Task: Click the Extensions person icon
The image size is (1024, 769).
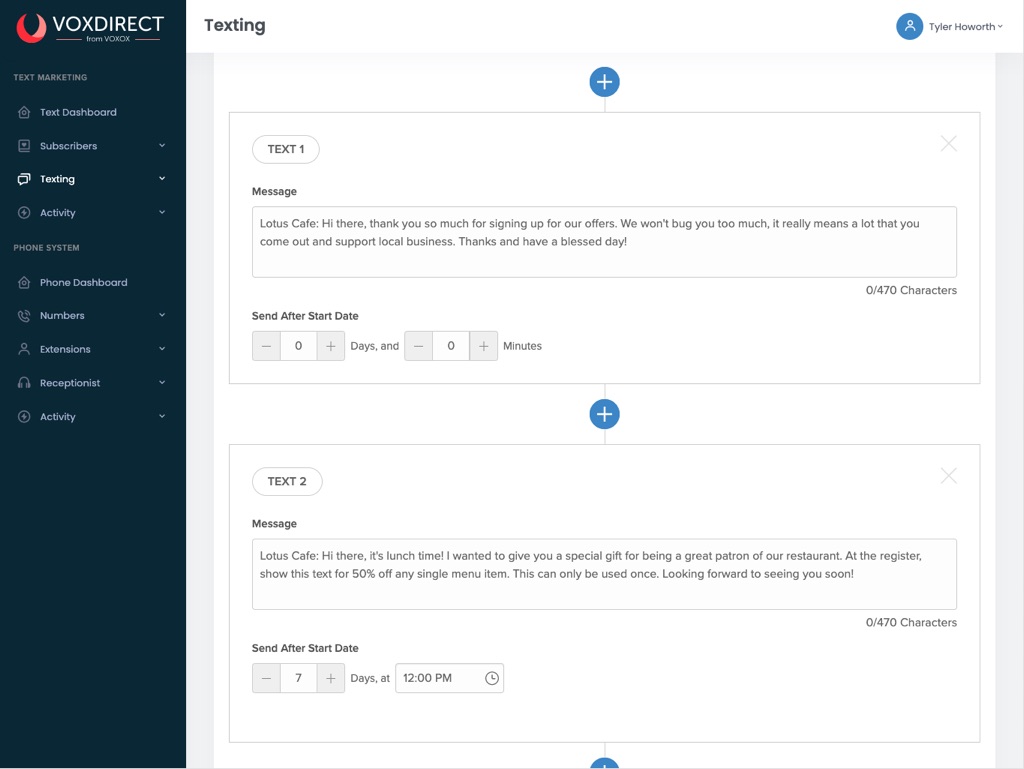Action: tap(24, 349)
